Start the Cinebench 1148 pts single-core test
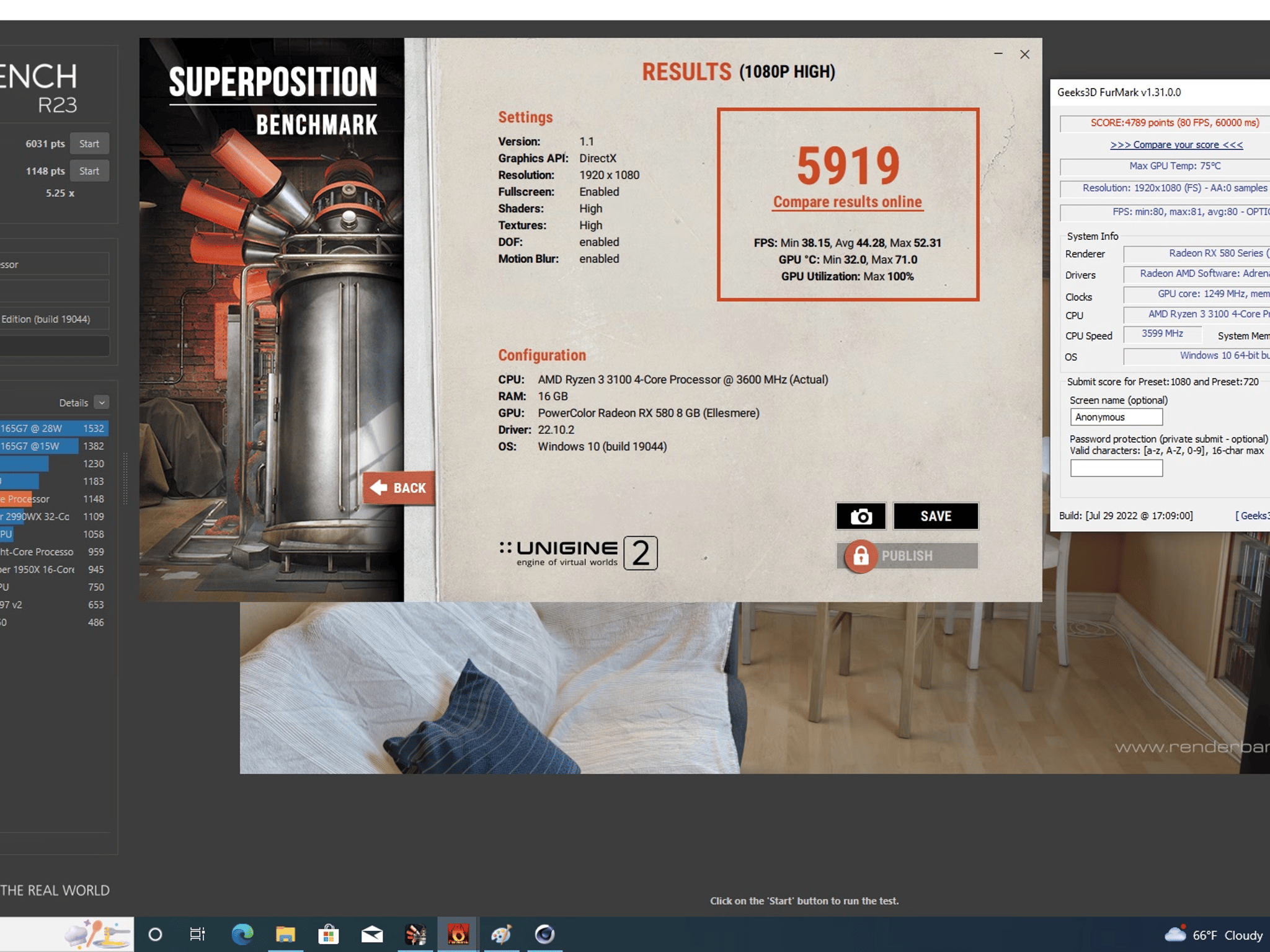The width and height of the screenshot is (1270, 952). 89,171
